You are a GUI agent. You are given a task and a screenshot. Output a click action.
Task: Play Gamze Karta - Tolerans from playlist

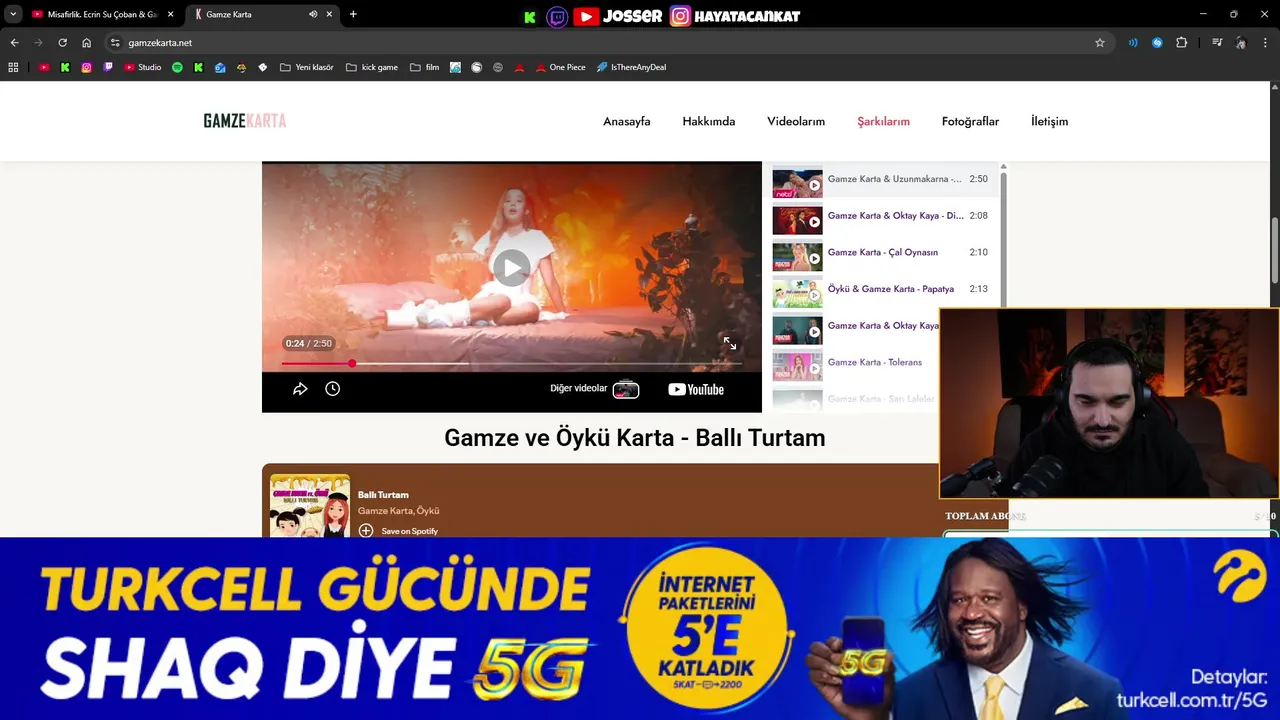(x=855, y=364)
